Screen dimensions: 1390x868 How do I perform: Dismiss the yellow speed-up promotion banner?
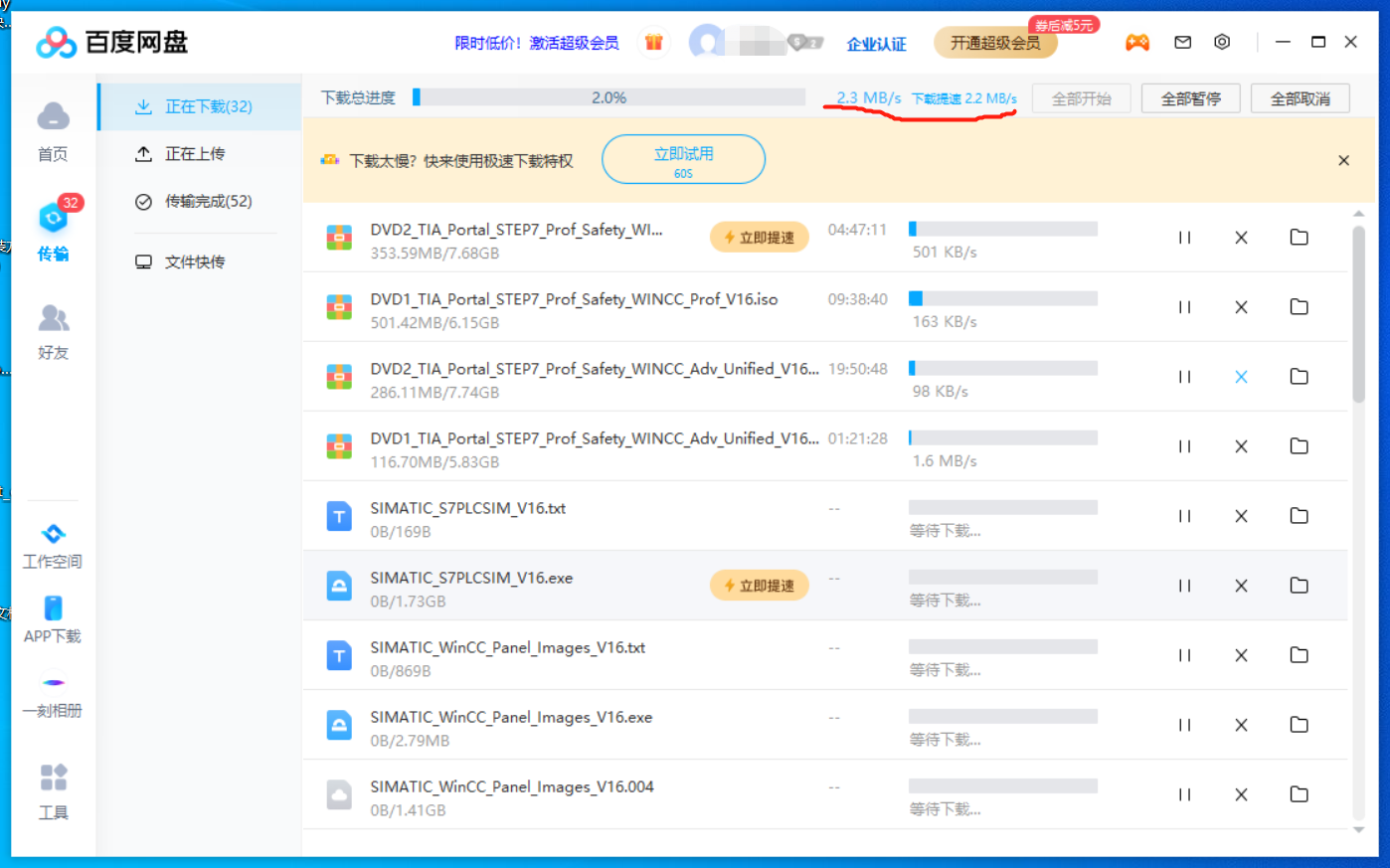coord(1343,160)
